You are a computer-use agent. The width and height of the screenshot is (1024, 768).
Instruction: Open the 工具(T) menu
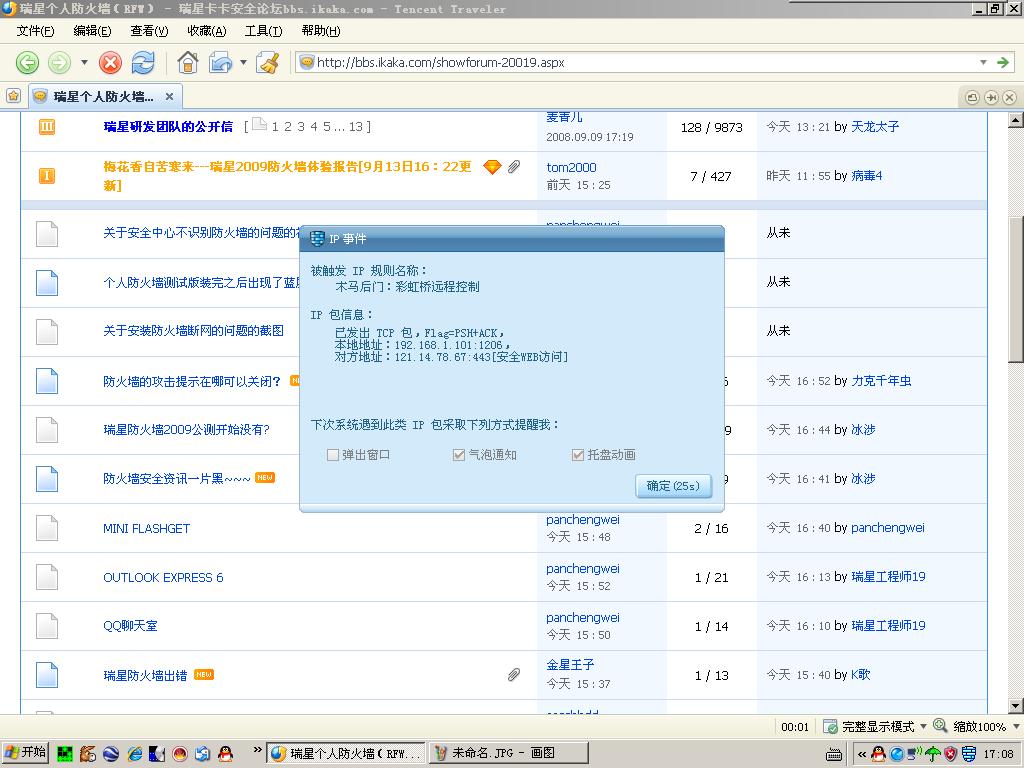coord(263,31)
